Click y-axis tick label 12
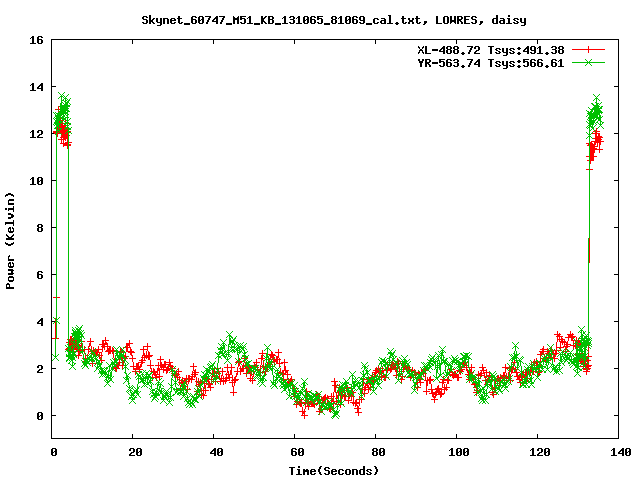This screenshot has width=640, height=480. (x=36, y=134)
